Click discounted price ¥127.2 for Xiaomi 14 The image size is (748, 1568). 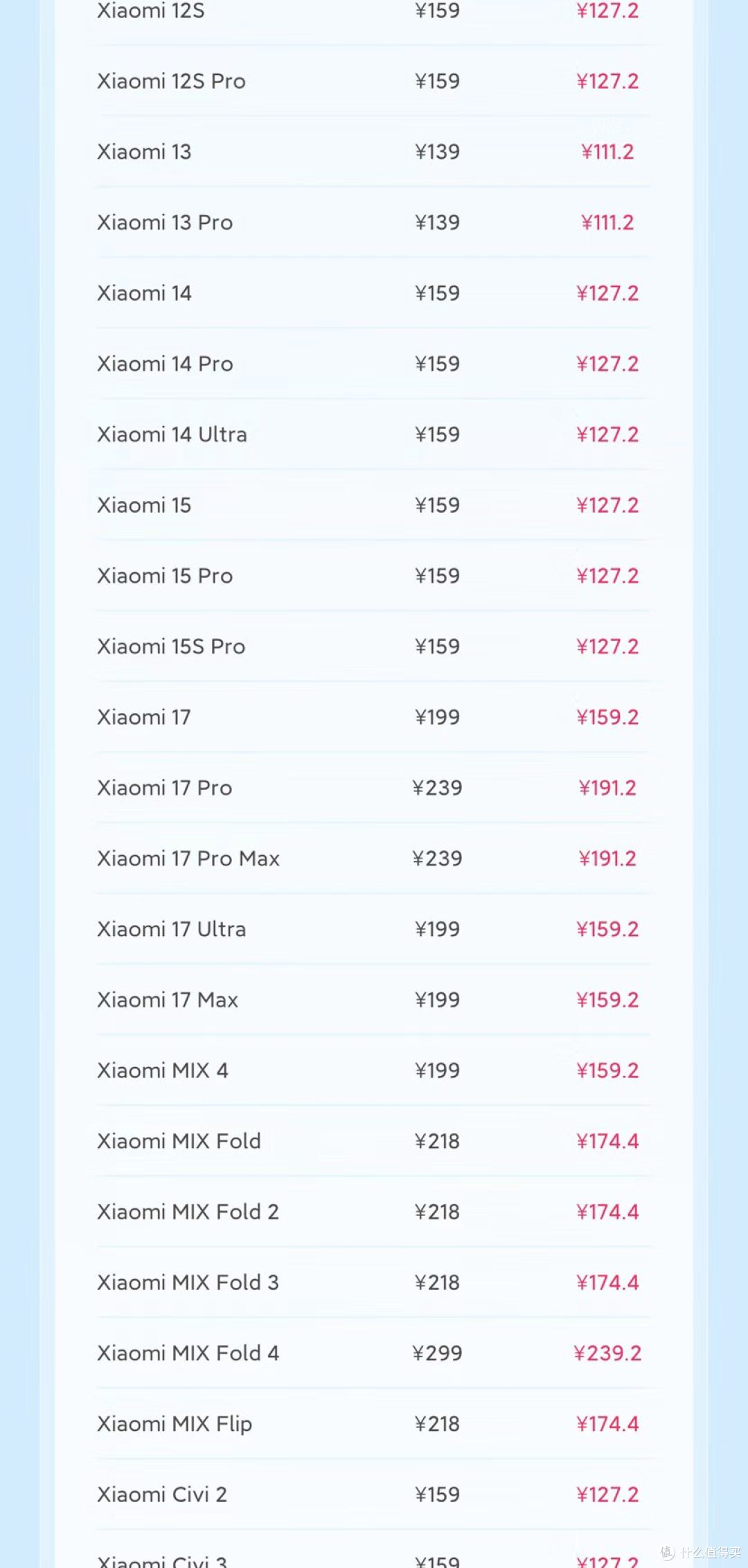607,293
